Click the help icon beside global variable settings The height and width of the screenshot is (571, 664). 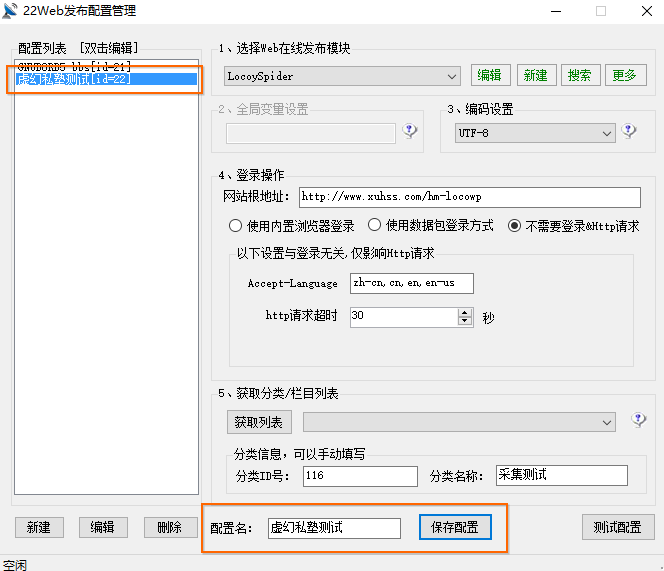(x=410, y=131)
